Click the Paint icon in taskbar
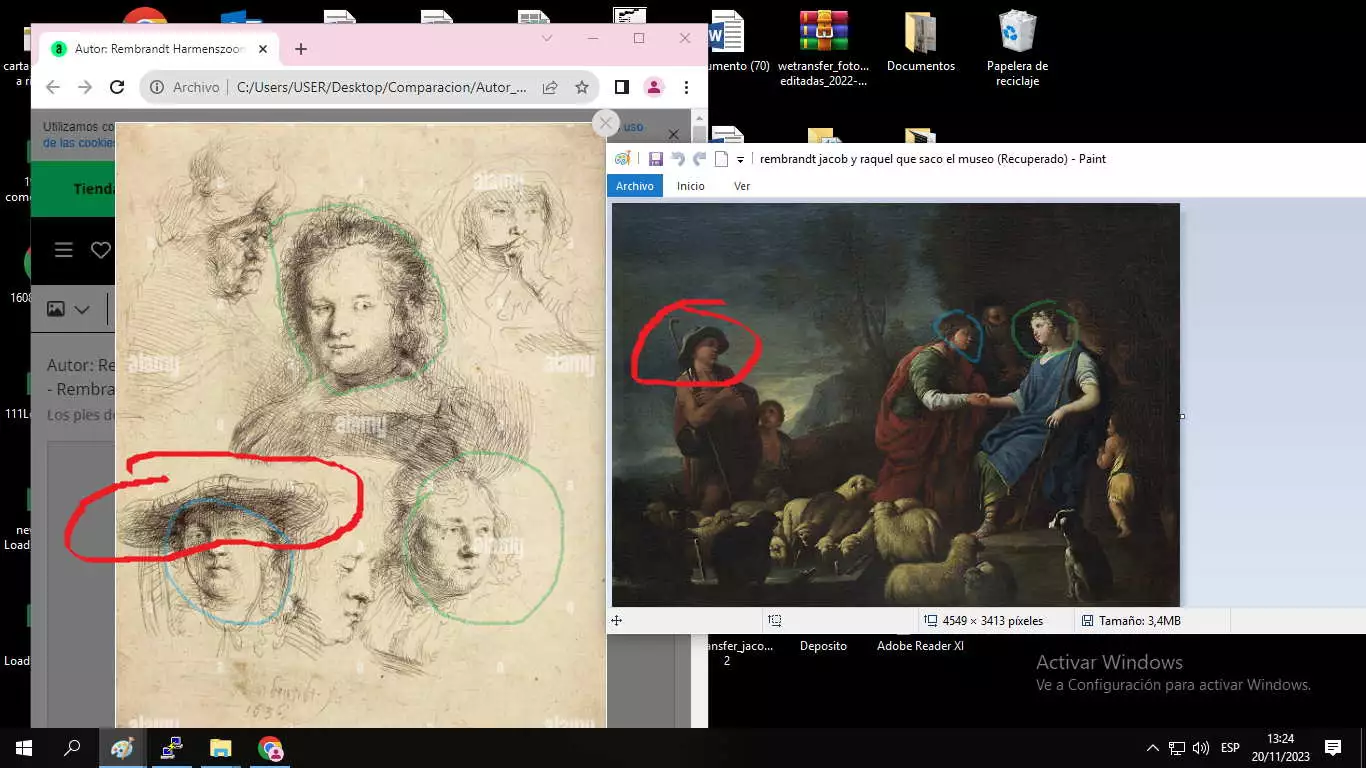 (122, 748)
